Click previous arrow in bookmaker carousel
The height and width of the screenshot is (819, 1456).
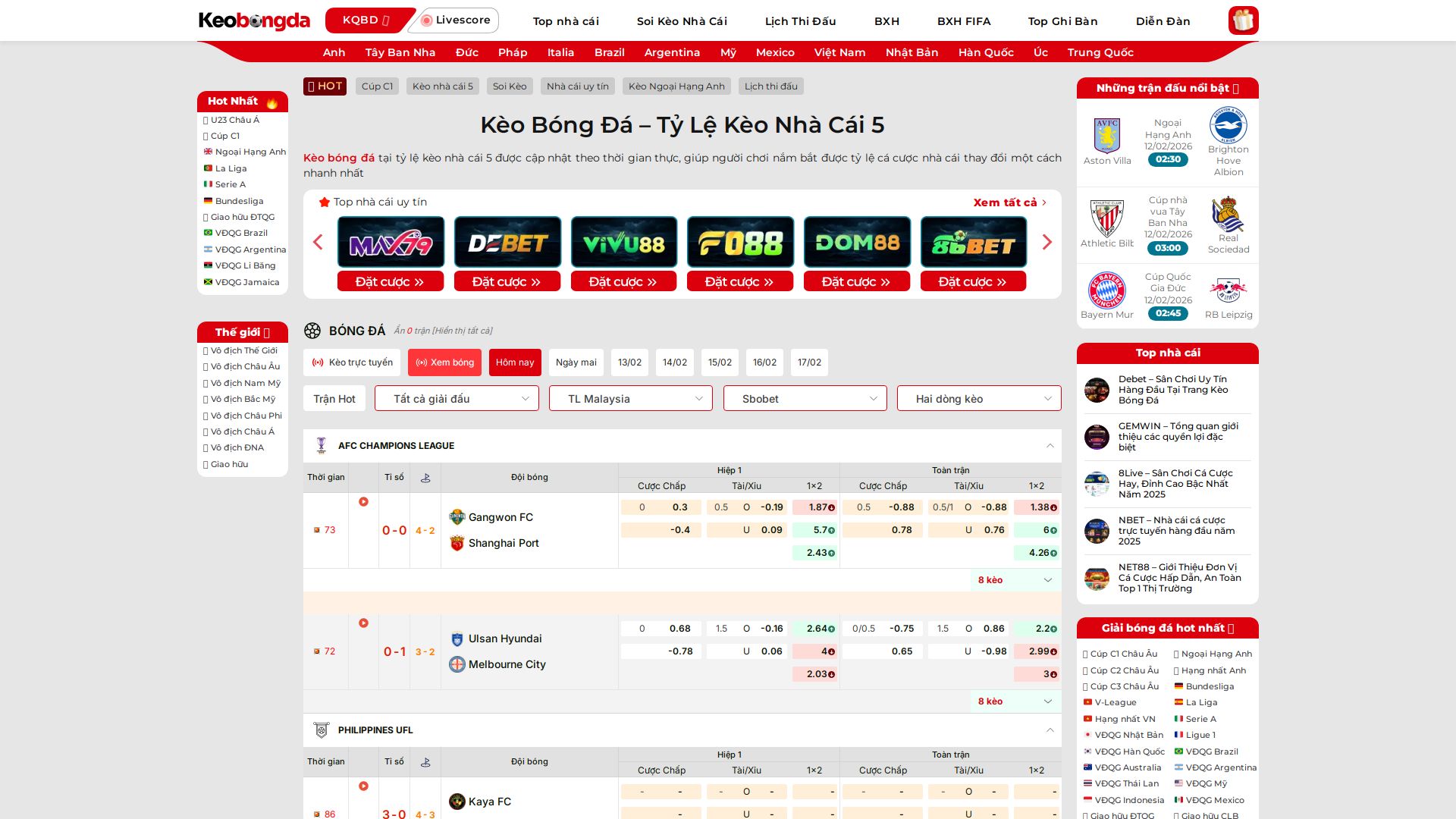(318, 242)
